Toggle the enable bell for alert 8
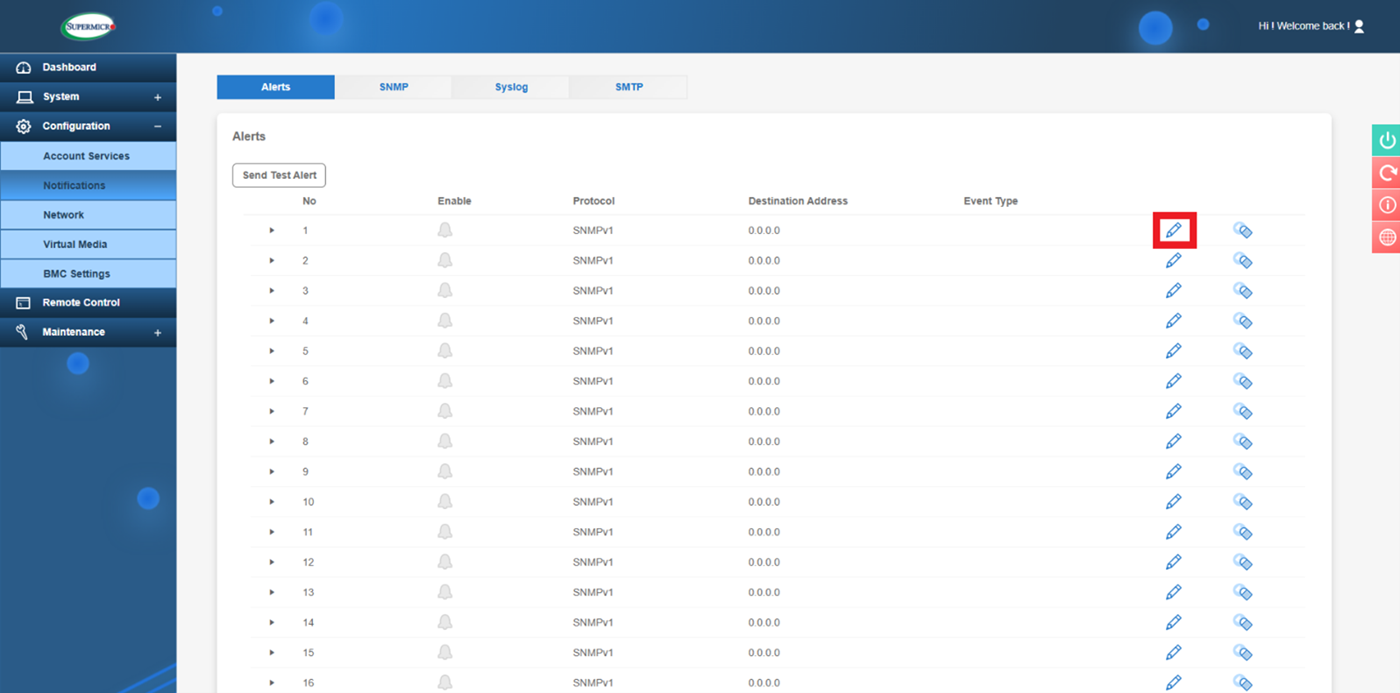The width and height of the screenshot is (1400, 693). (x=445, y=441)
